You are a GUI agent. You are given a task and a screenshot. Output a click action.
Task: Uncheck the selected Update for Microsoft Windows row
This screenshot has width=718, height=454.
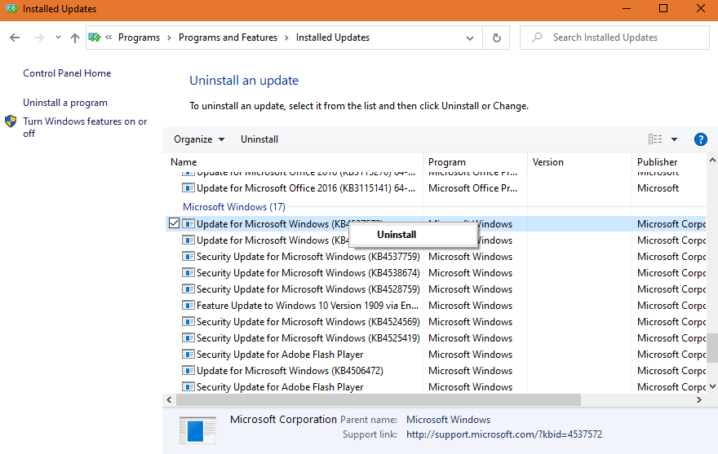coord(174,223)
